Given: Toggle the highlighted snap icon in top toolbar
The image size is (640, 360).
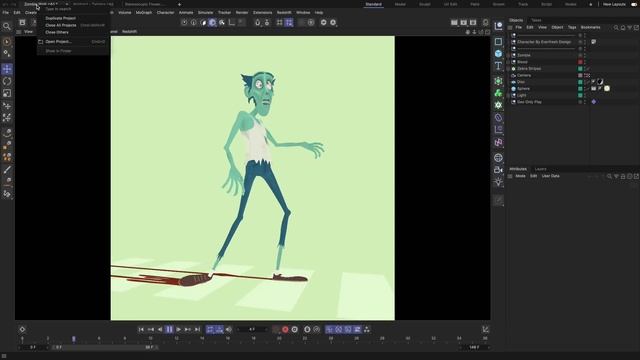Looking at the screenshot, I should (x=289, y=22).
